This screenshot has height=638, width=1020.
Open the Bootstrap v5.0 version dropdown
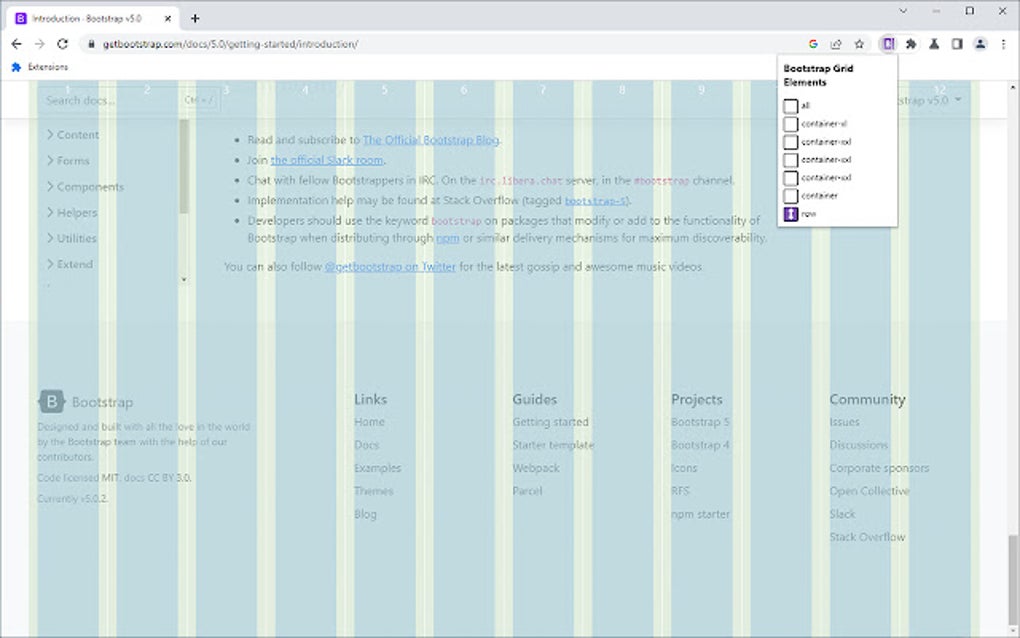click(x=929, y=100)
